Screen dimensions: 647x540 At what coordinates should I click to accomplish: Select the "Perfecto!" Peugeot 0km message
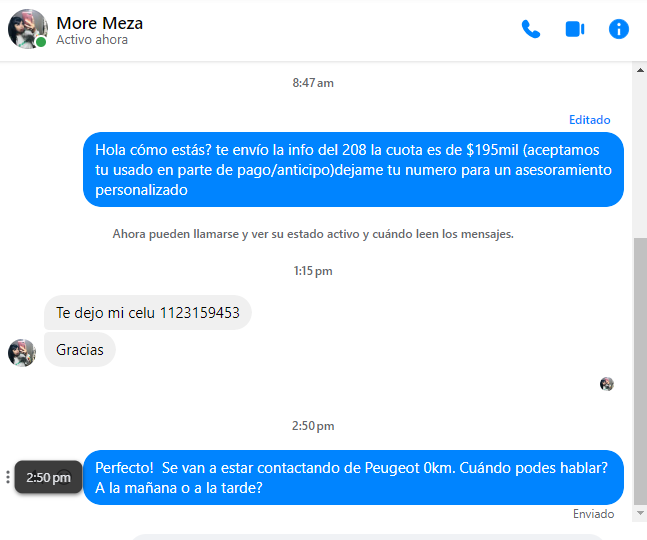[x=353, y=478]
